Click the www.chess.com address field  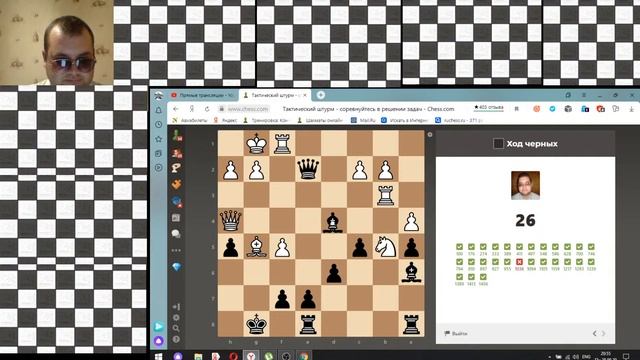point(247,109)
